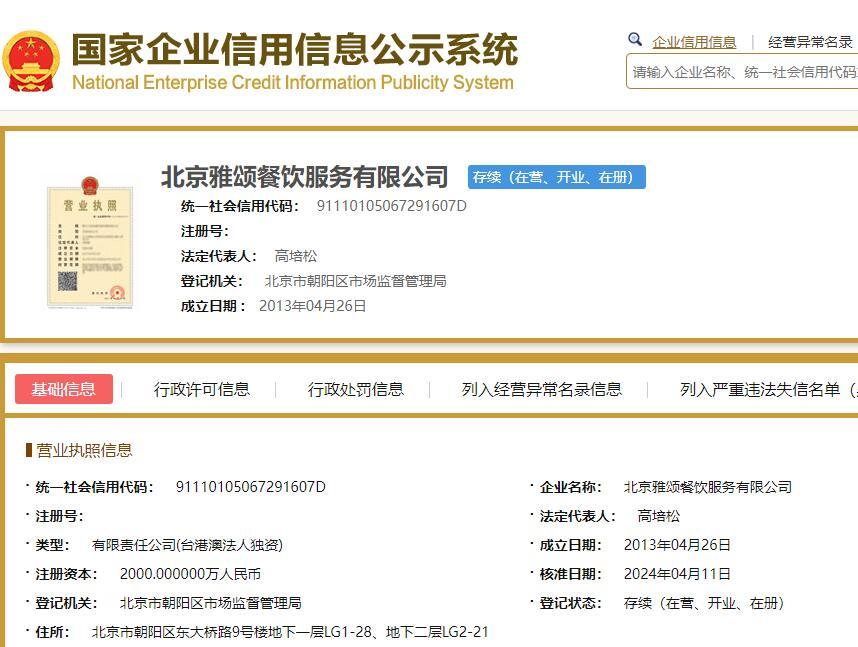Screen dimensions: 858x647
Task: Click the header 统一社会信用代码 label
Action: (x=240, y=206)
